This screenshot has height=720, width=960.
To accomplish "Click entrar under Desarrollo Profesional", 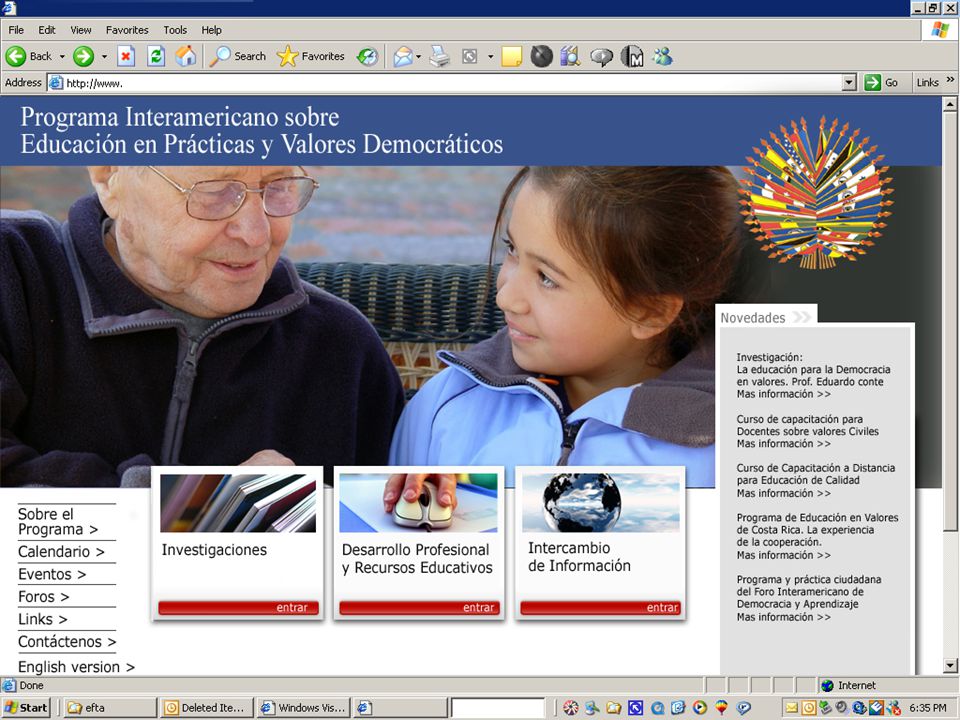I will click(419, 607).
